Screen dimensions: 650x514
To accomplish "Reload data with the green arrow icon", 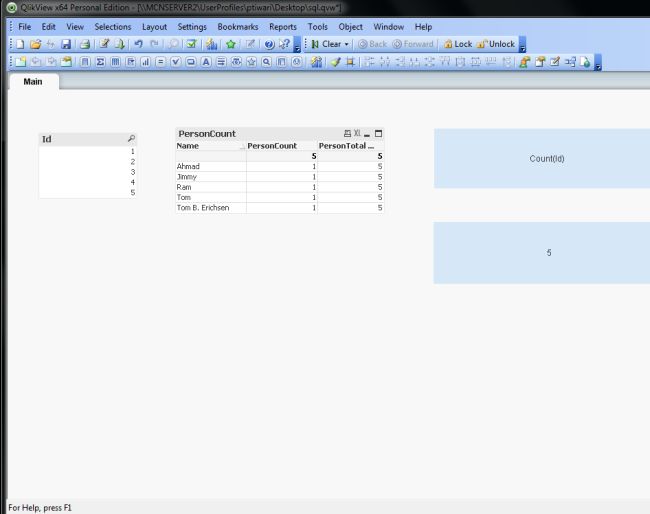I will pyautogui.click(x=119, y=44).
